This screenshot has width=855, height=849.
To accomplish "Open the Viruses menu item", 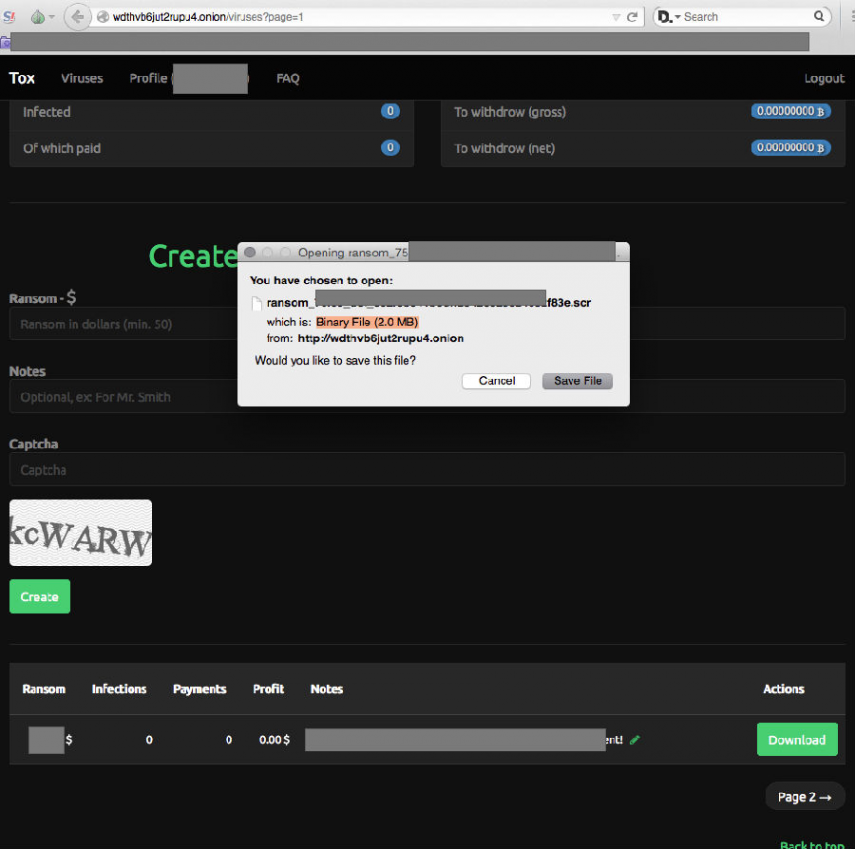I will (81, 78).
